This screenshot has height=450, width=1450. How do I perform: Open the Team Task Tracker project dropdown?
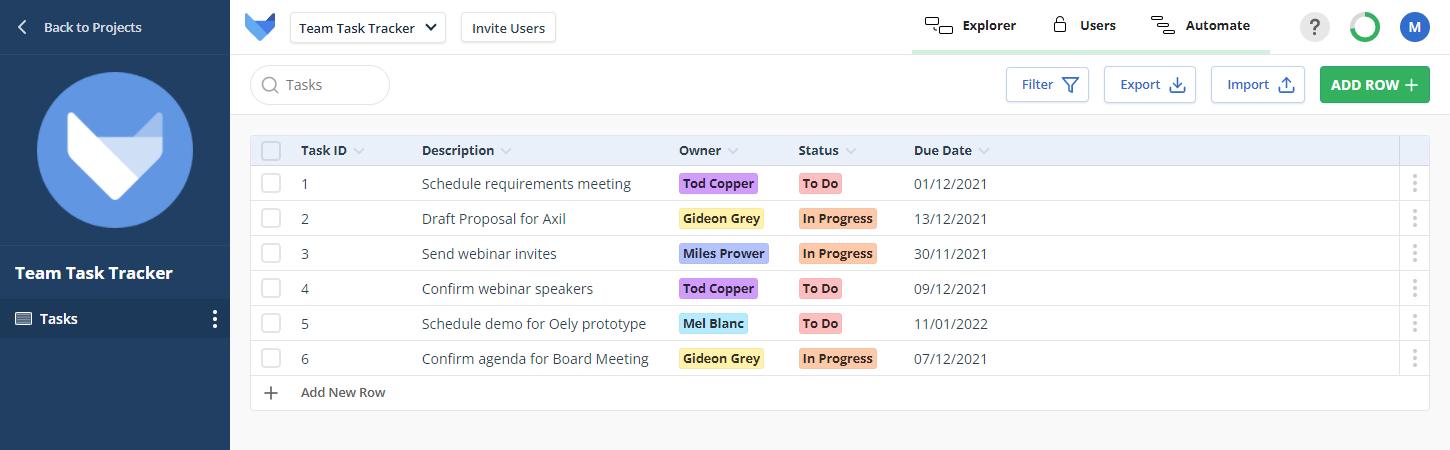tap(368, 28)
